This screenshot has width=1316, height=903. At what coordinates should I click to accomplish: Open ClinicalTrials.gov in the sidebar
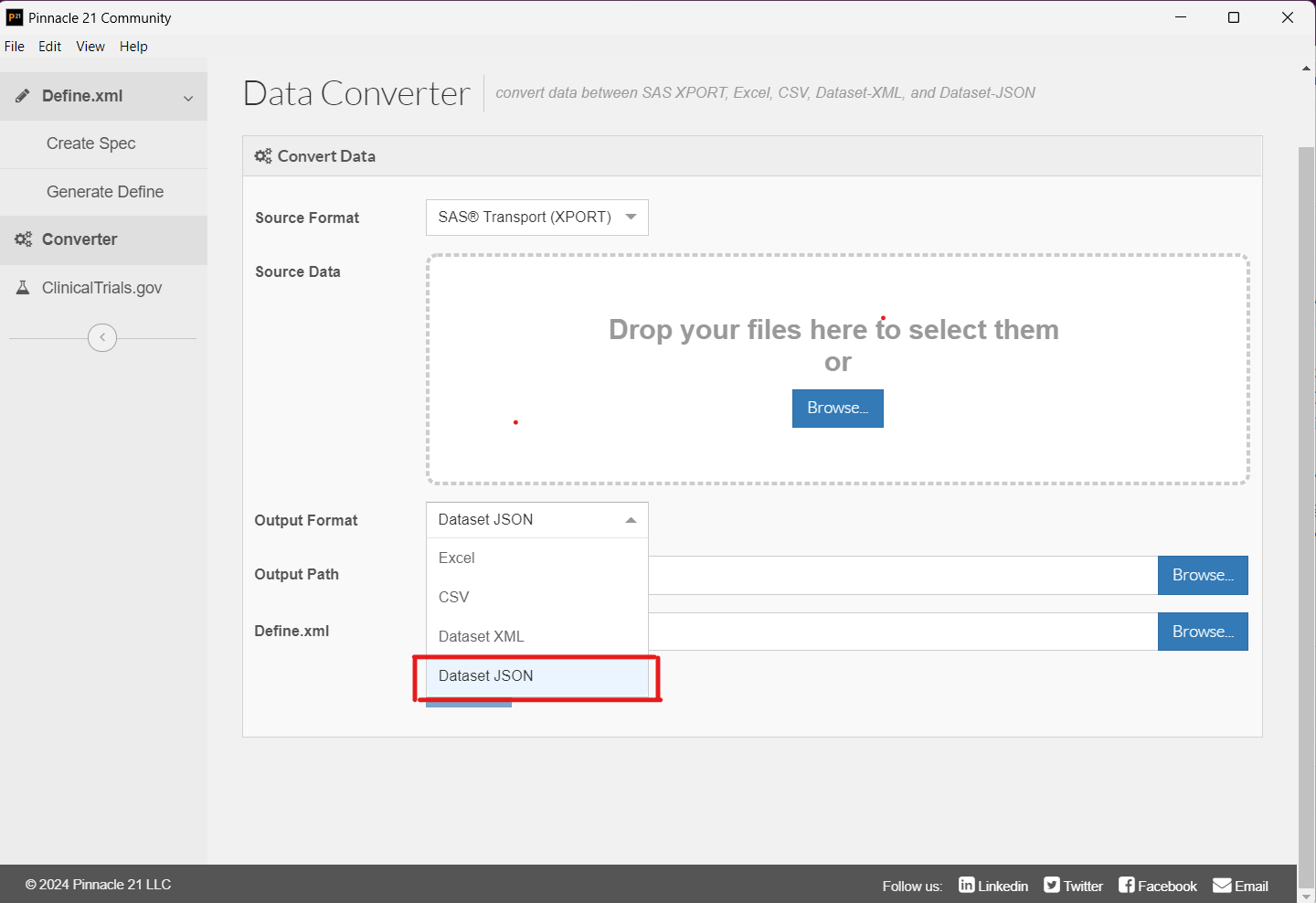(104, 288)
